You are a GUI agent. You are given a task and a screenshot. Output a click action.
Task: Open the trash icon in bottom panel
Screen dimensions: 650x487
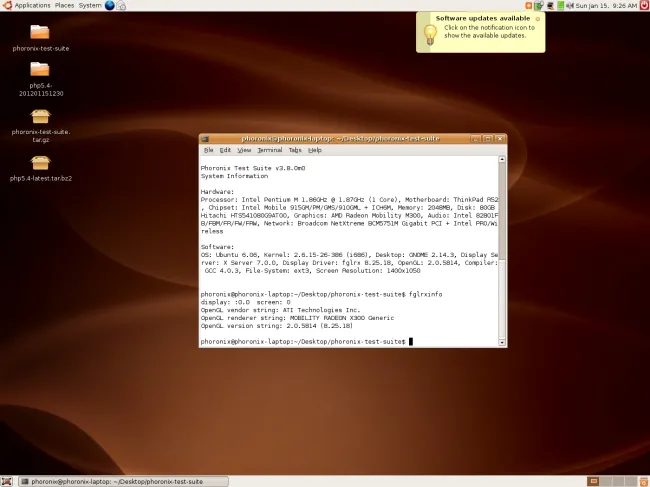click(x=644, y=481)
